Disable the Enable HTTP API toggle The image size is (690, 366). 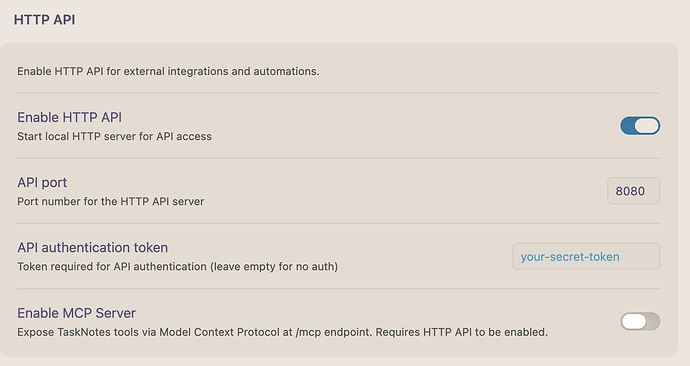[x=640, y=126]
